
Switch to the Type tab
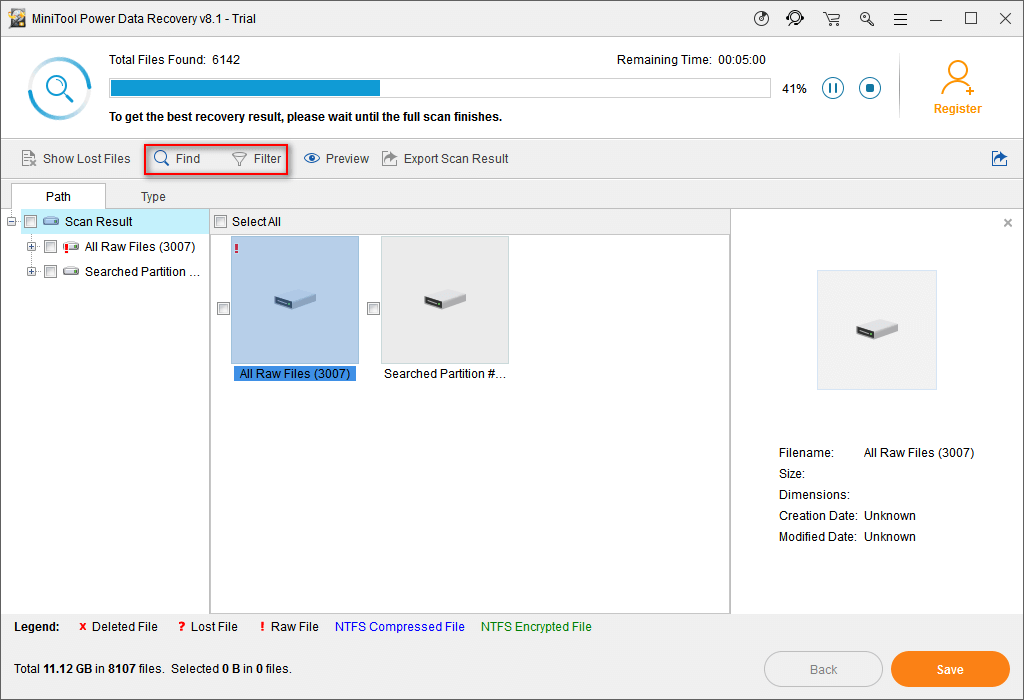pyautogui.click(x=153, y=196)
